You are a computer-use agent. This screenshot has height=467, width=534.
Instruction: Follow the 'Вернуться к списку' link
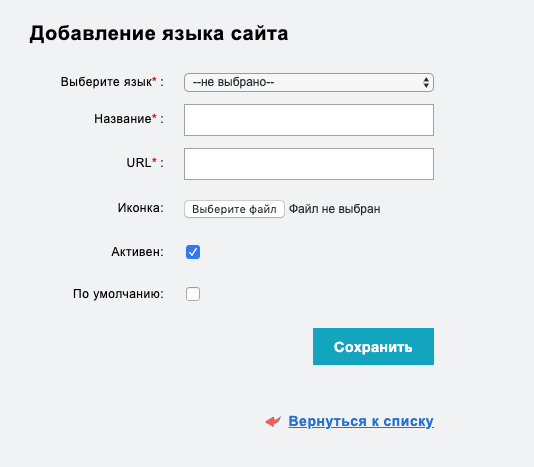coord(361,421)
